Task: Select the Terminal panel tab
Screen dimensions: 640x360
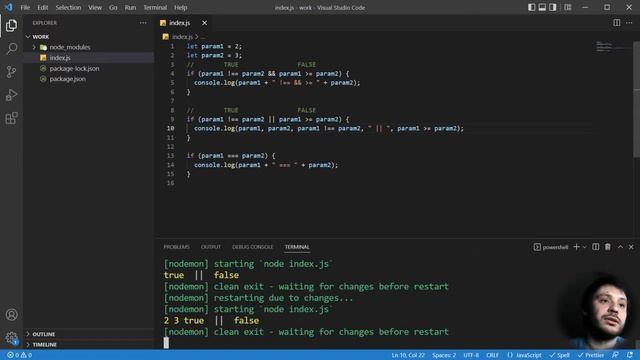Action: click(297, 247)
